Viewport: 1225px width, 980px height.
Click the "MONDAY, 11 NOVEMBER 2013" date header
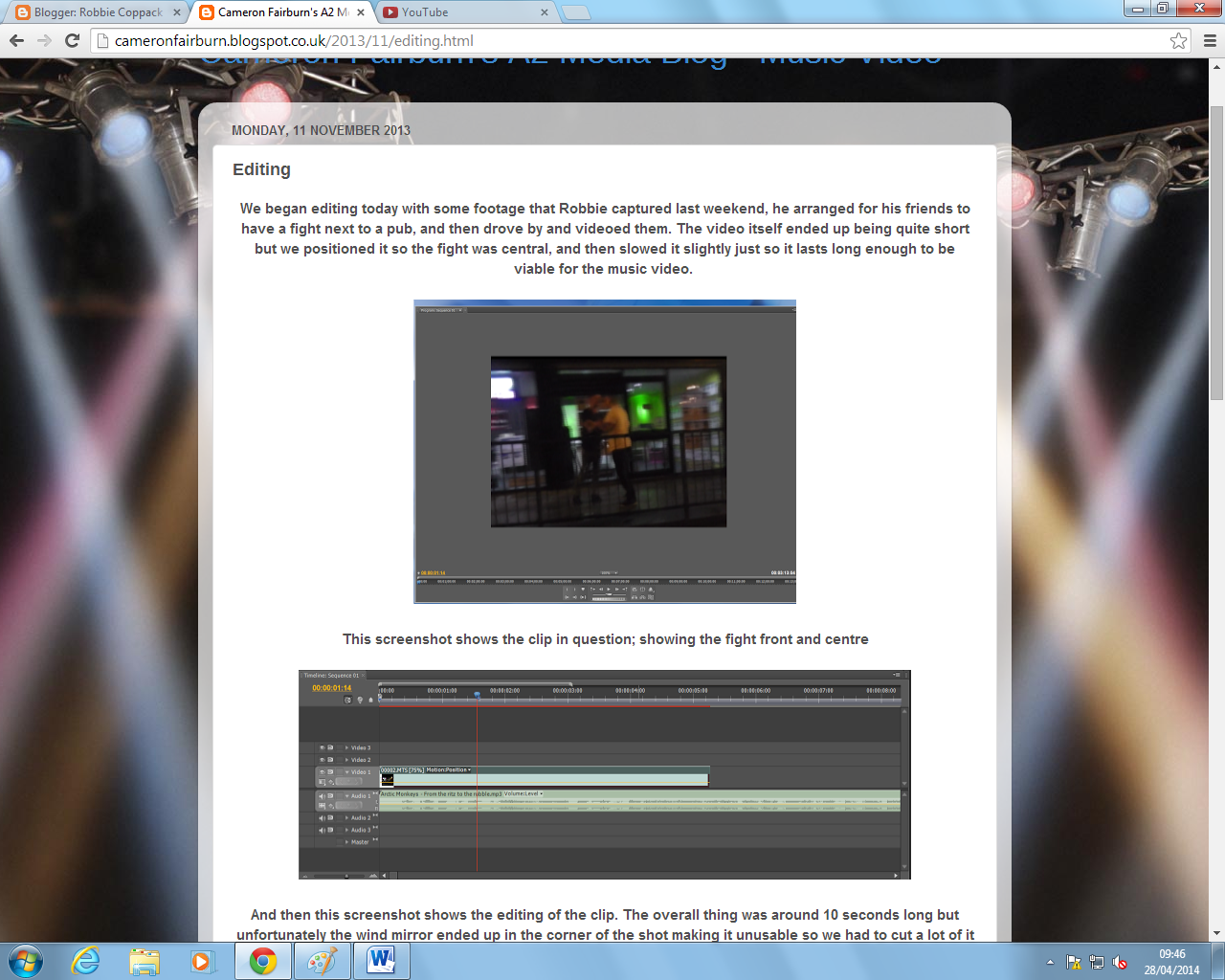tap(321, 130)
